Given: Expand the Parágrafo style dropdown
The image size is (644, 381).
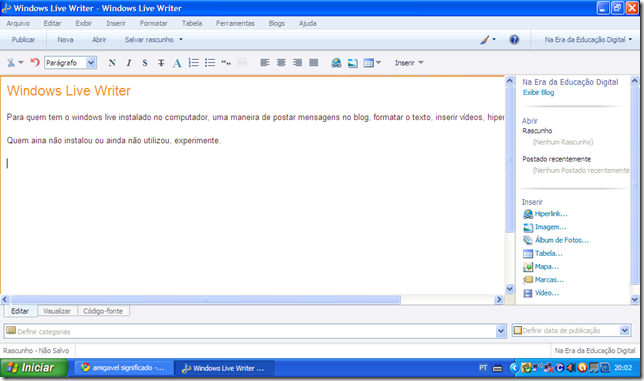Looking at the screenshot, I should click(91, 63).
